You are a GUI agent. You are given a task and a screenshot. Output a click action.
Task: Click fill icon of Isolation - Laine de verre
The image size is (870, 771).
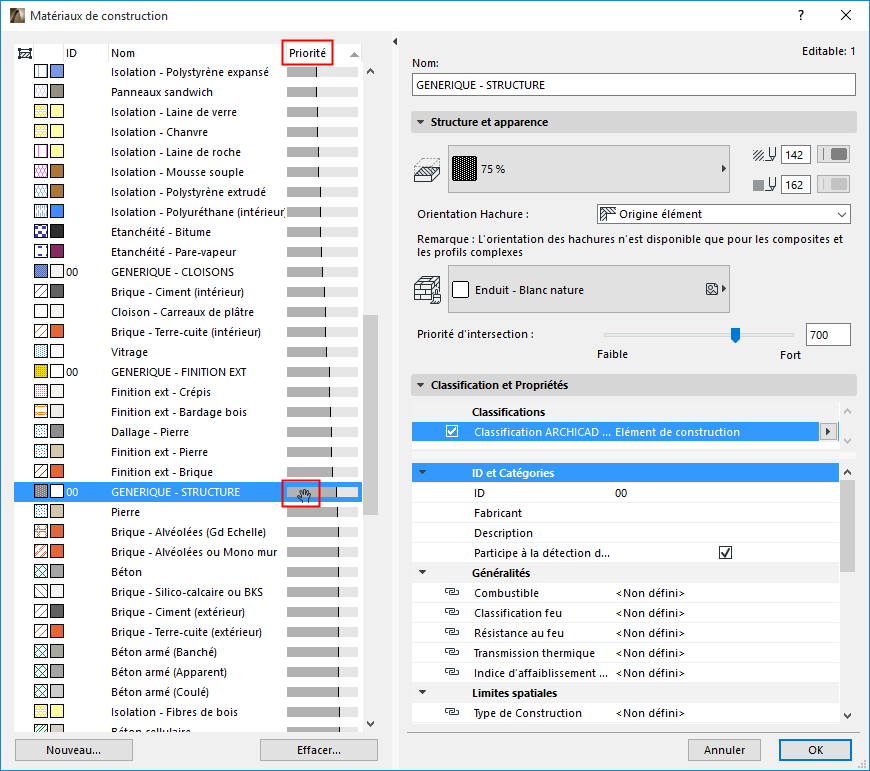[x=41, y=111]
